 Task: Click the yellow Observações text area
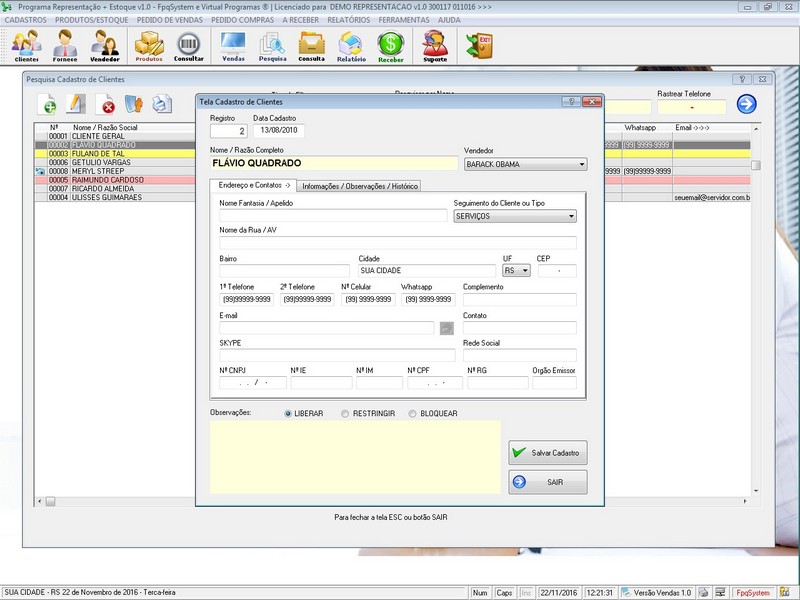tap(354, 457)
